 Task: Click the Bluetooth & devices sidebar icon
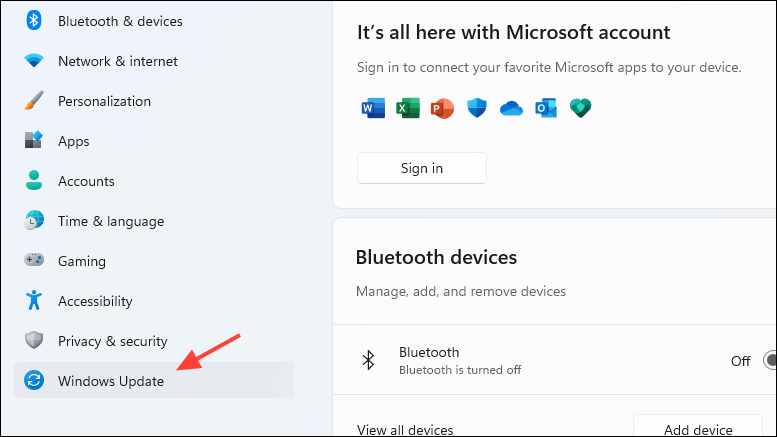pyautogui.click(x=34, y=21)
